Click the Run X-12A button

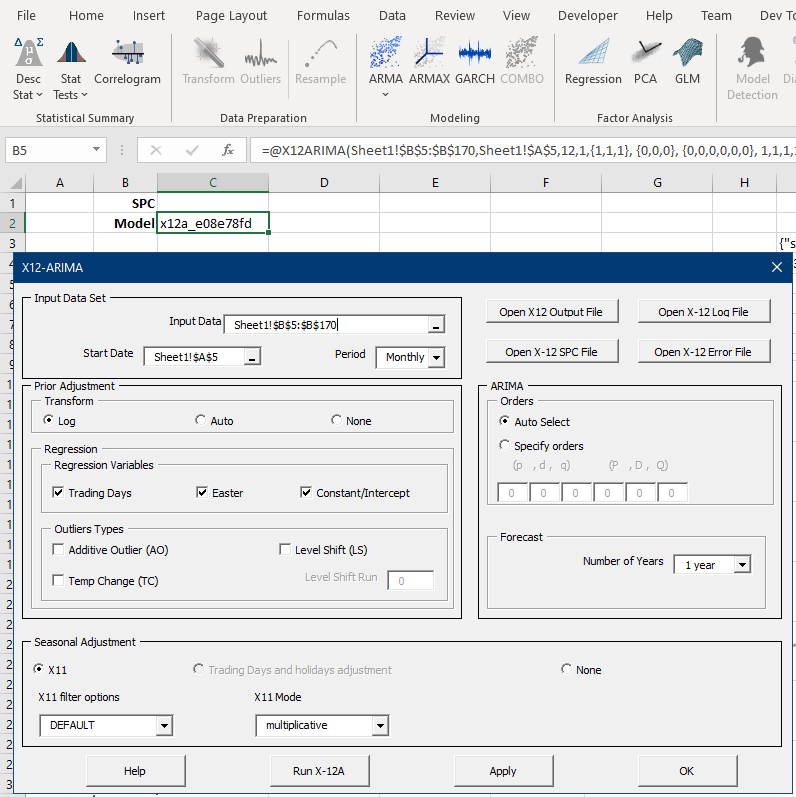coord(319,771)
